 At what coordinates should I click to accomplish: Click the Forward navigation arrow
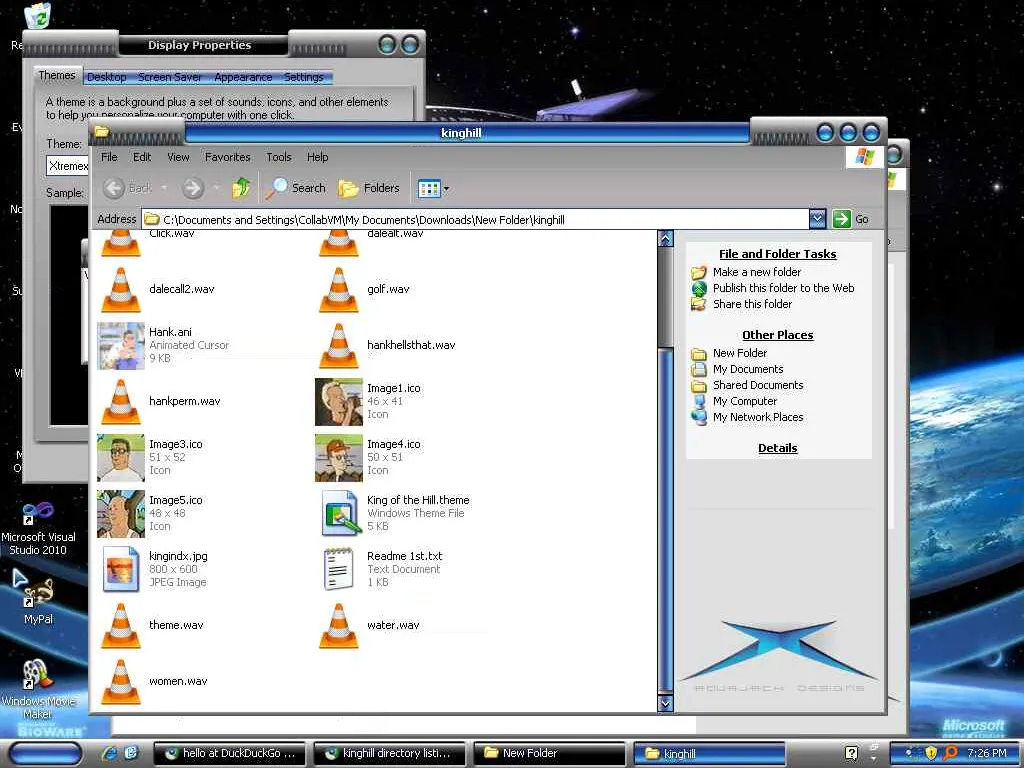[x=193, y=188]
